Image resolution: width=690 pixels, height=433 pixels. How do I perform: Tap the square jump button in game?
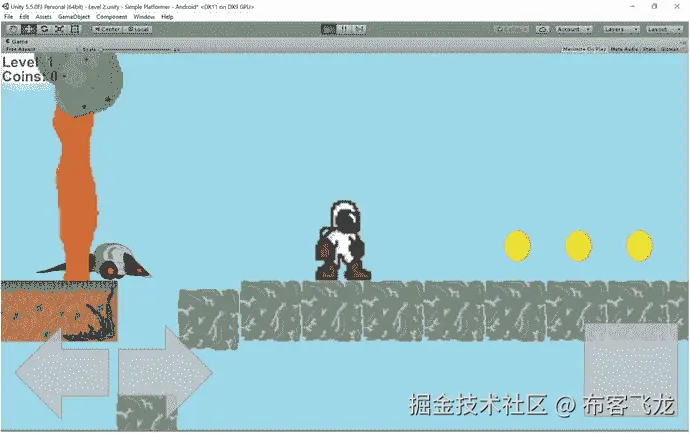click(631, 368)
